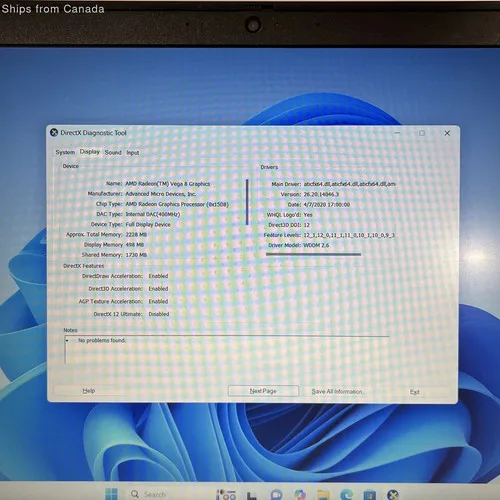Screen dimensions: 500x500
Task: Select the Display tab
Action: (x=90, y=152)
